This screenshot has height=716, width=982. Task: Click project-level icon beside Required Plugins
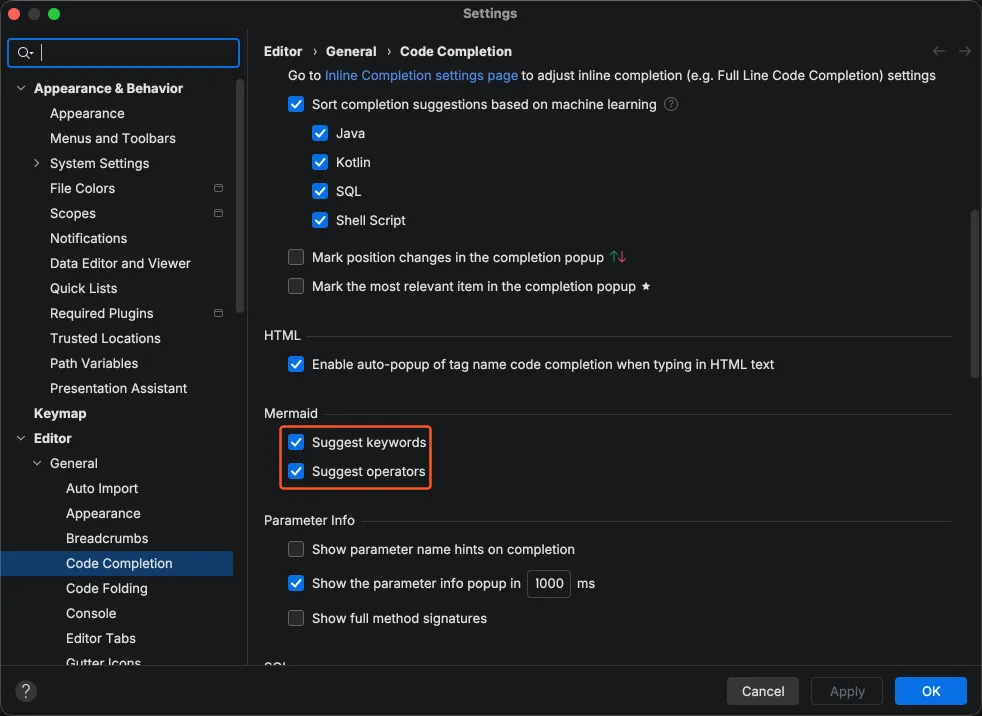(x=218, y=313)
